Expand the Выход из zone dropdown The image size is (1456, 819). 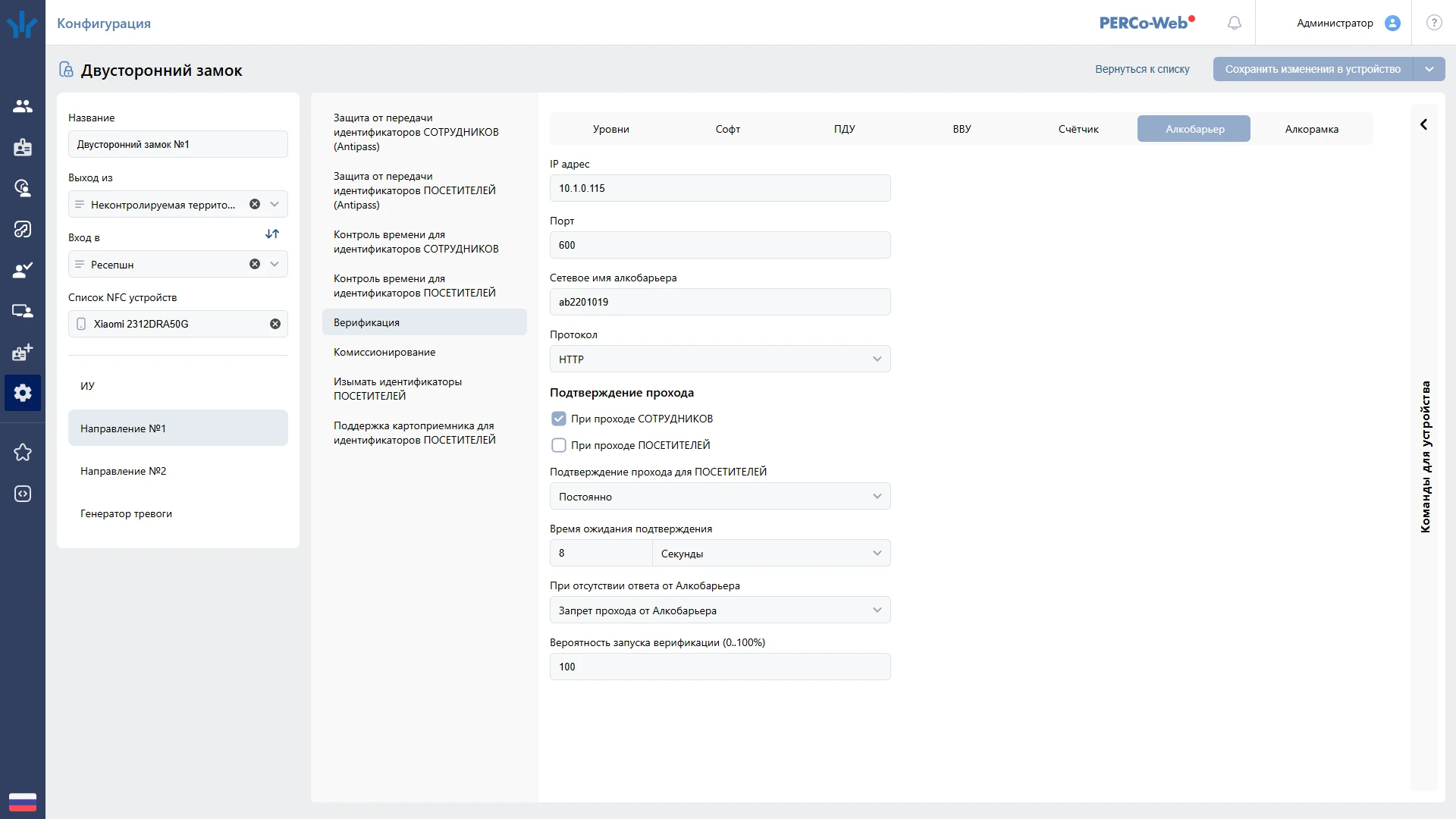tap(275, 204)
